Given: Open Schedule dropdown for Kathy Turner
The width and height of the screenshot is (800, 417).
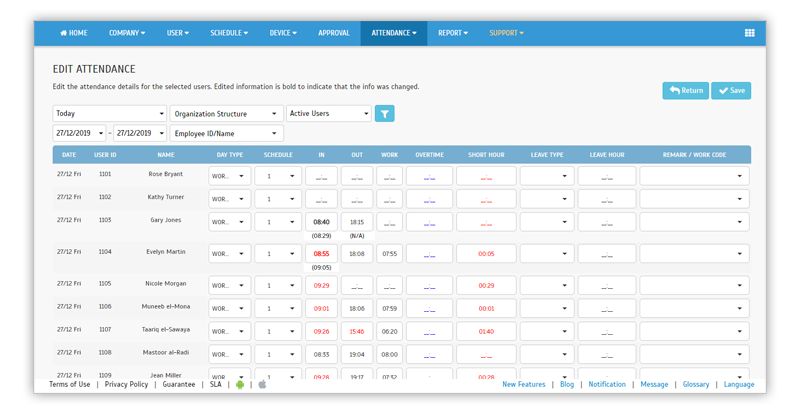Looking at the screenshot, I should (278, 199).
